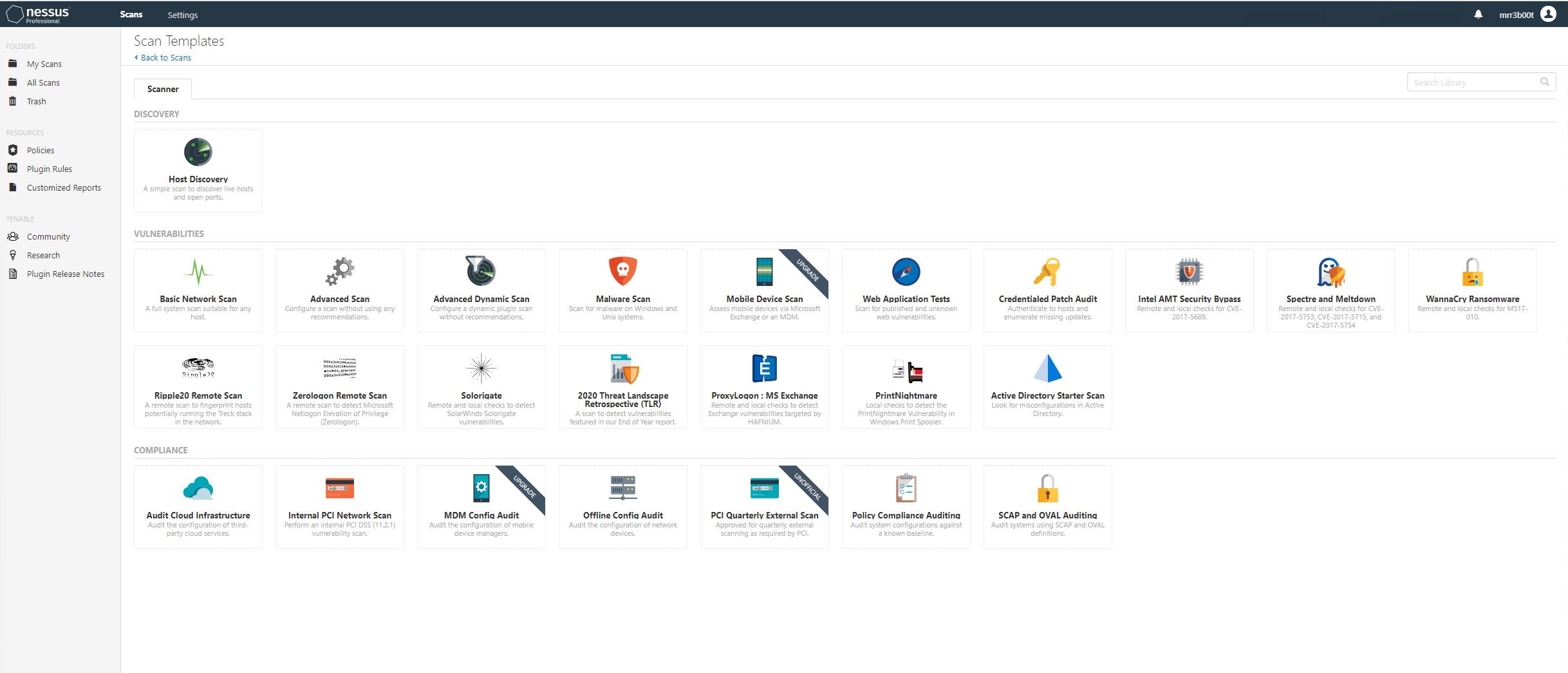Viewport: 1568px width, 673px height.
Task: Click the Zerologon Remote Scan title
Action: click(340, 395)
